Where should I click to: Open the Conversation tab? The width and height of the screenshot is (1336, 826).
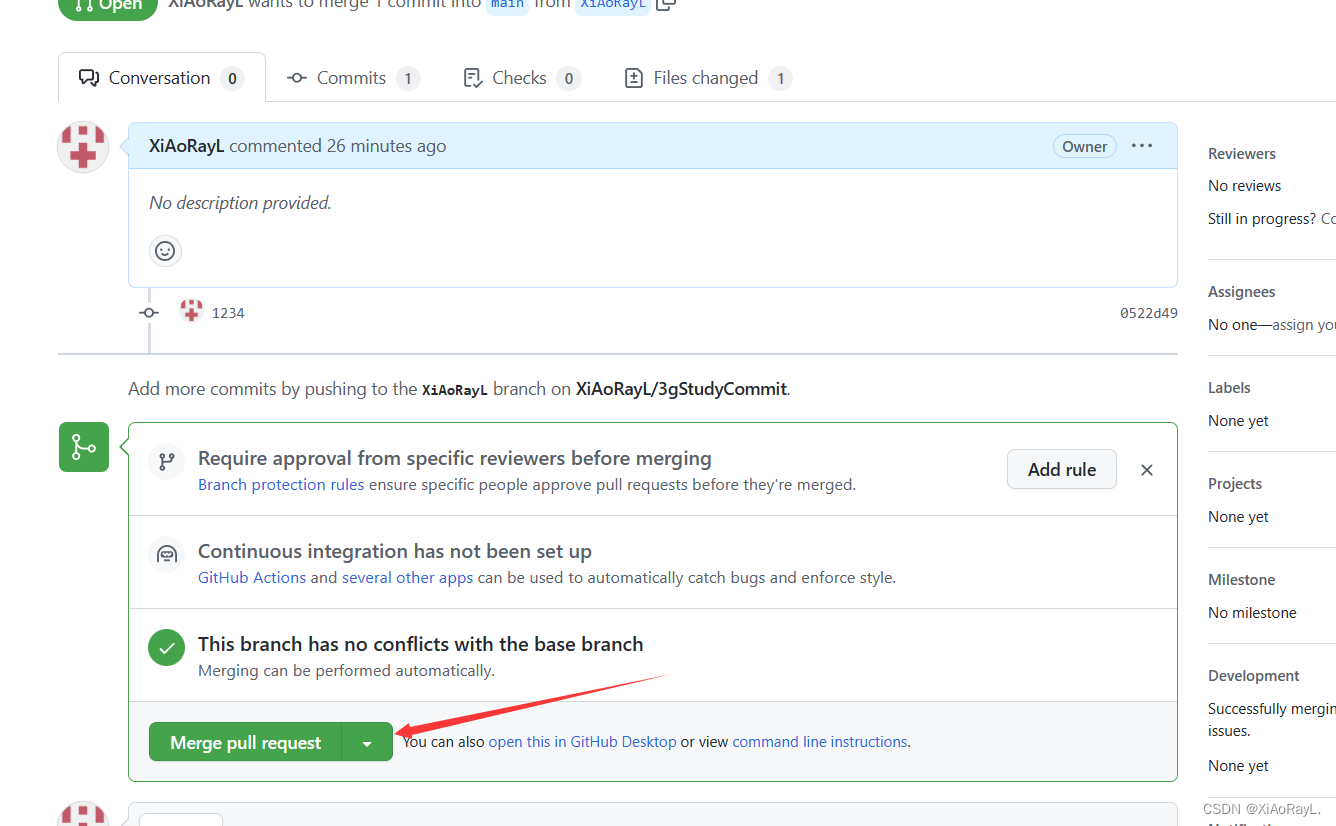162,78
